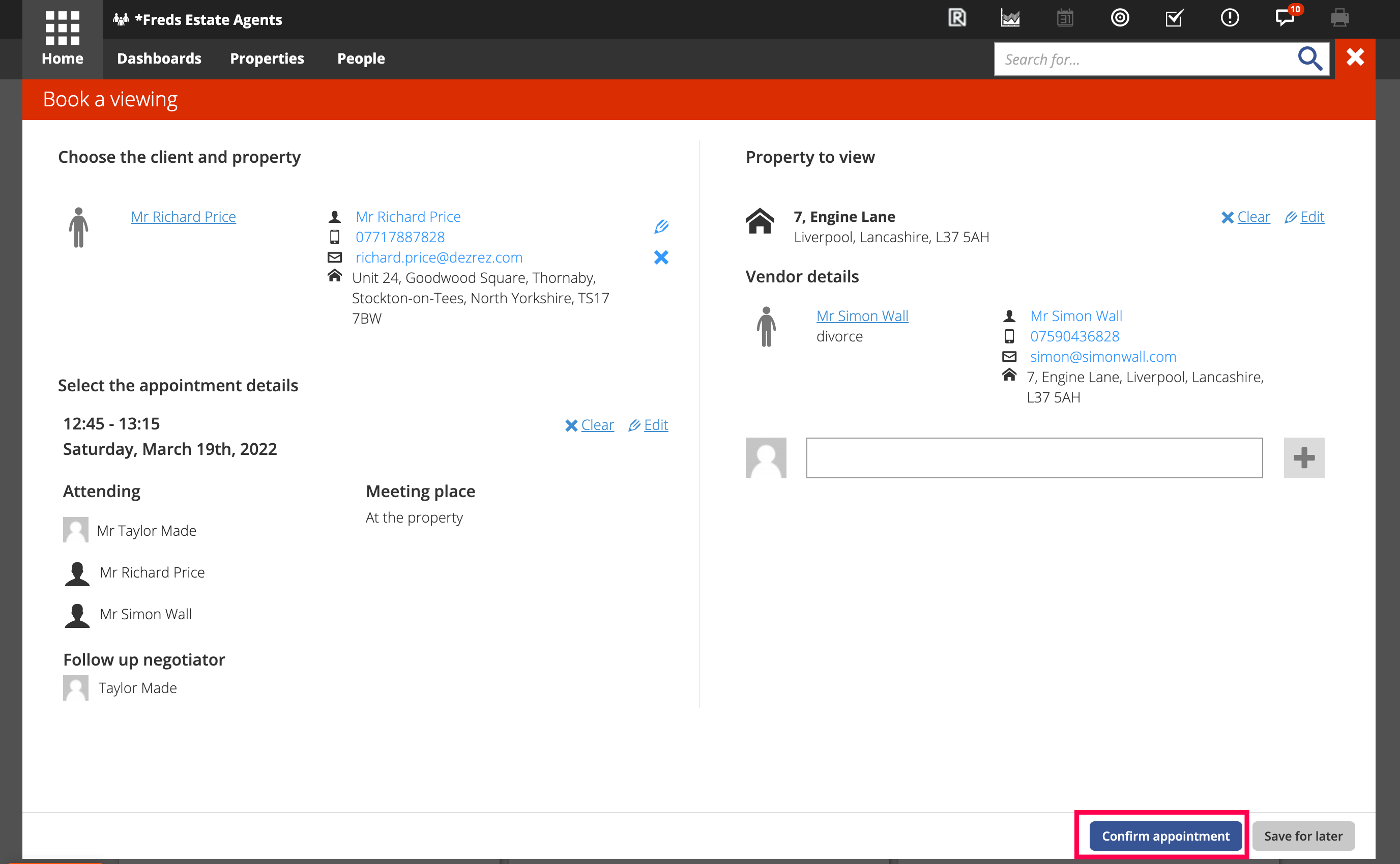The image size is (1400, 864).
Task: Switch to the Dashboards menu
Action: click(159, 59)
